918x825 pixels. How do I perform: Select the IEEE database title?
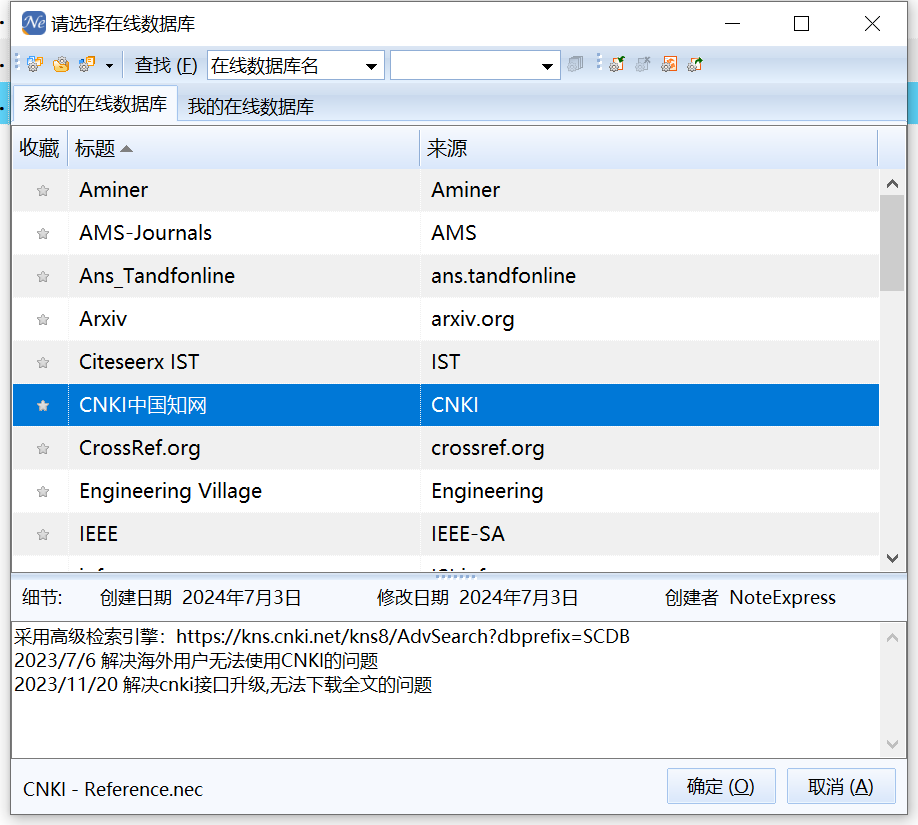98,534
